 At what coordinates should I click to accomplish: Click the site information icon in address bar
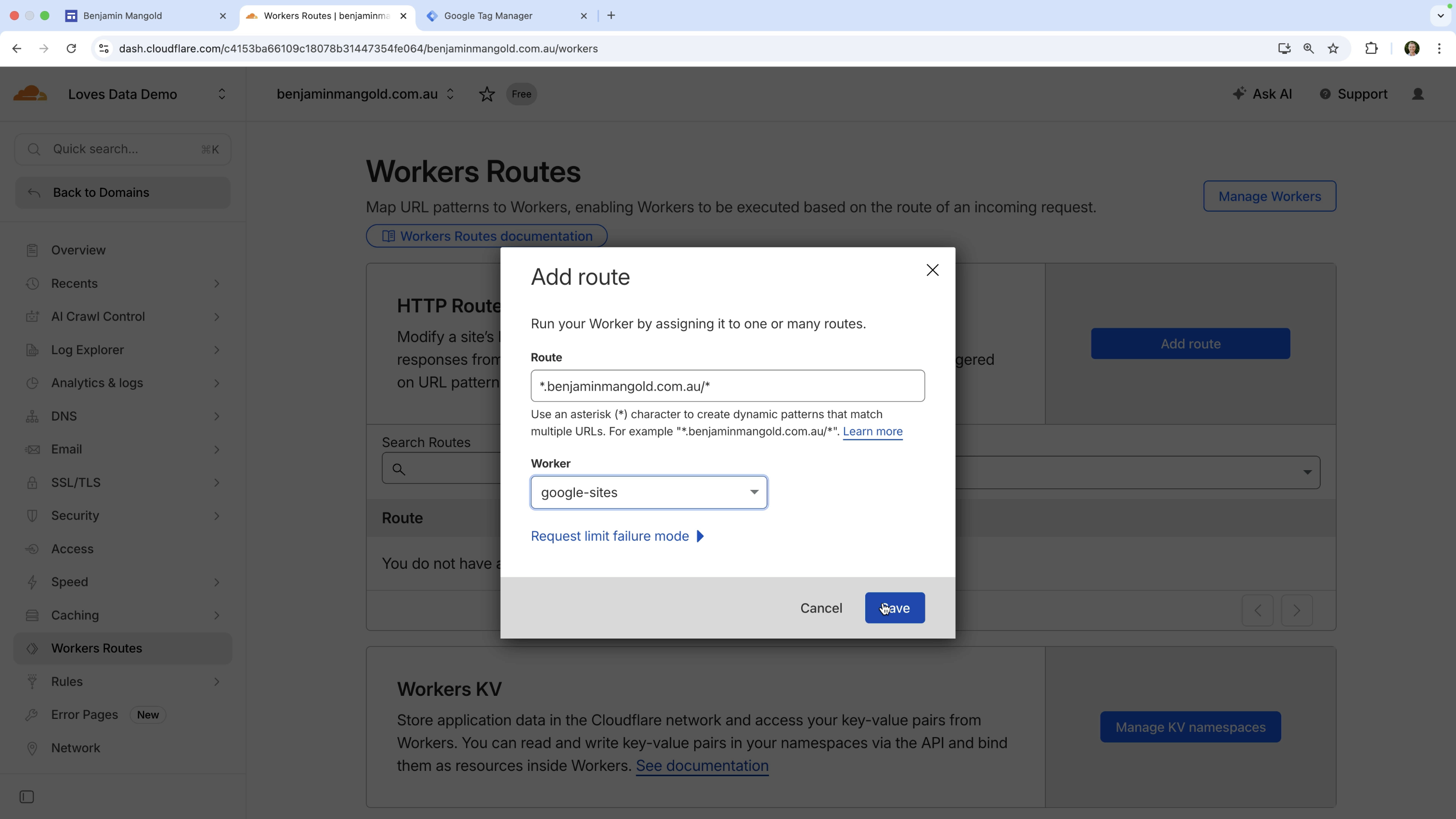pos(104,49)
